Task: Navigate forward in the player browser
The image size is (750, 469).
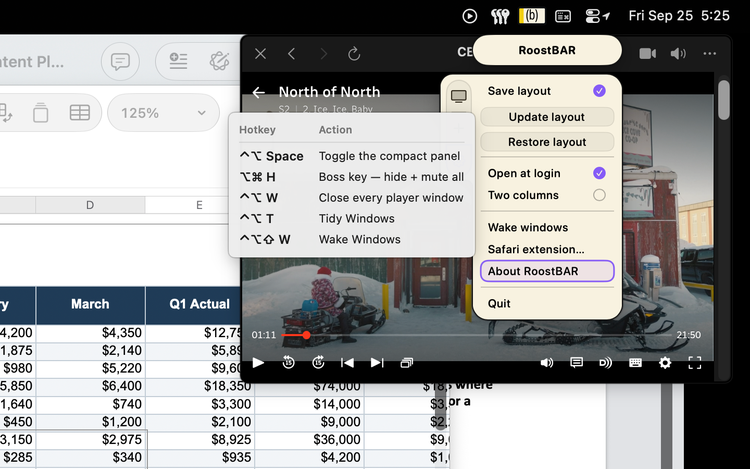Action: tap(323, 54)
